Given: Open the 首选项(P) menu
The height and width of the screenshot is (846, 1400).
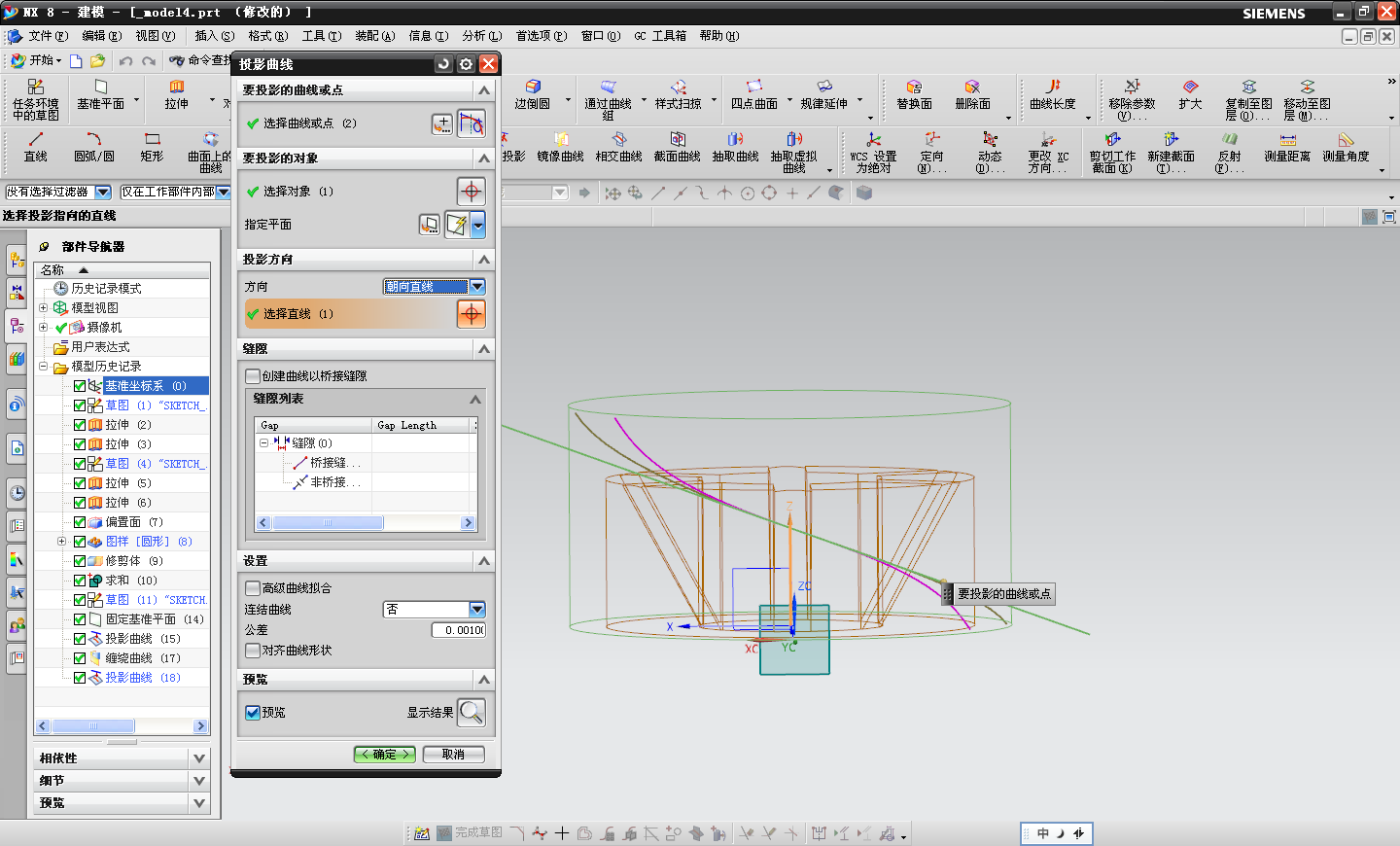Looking at the screenshot, I should coord(542,36).
